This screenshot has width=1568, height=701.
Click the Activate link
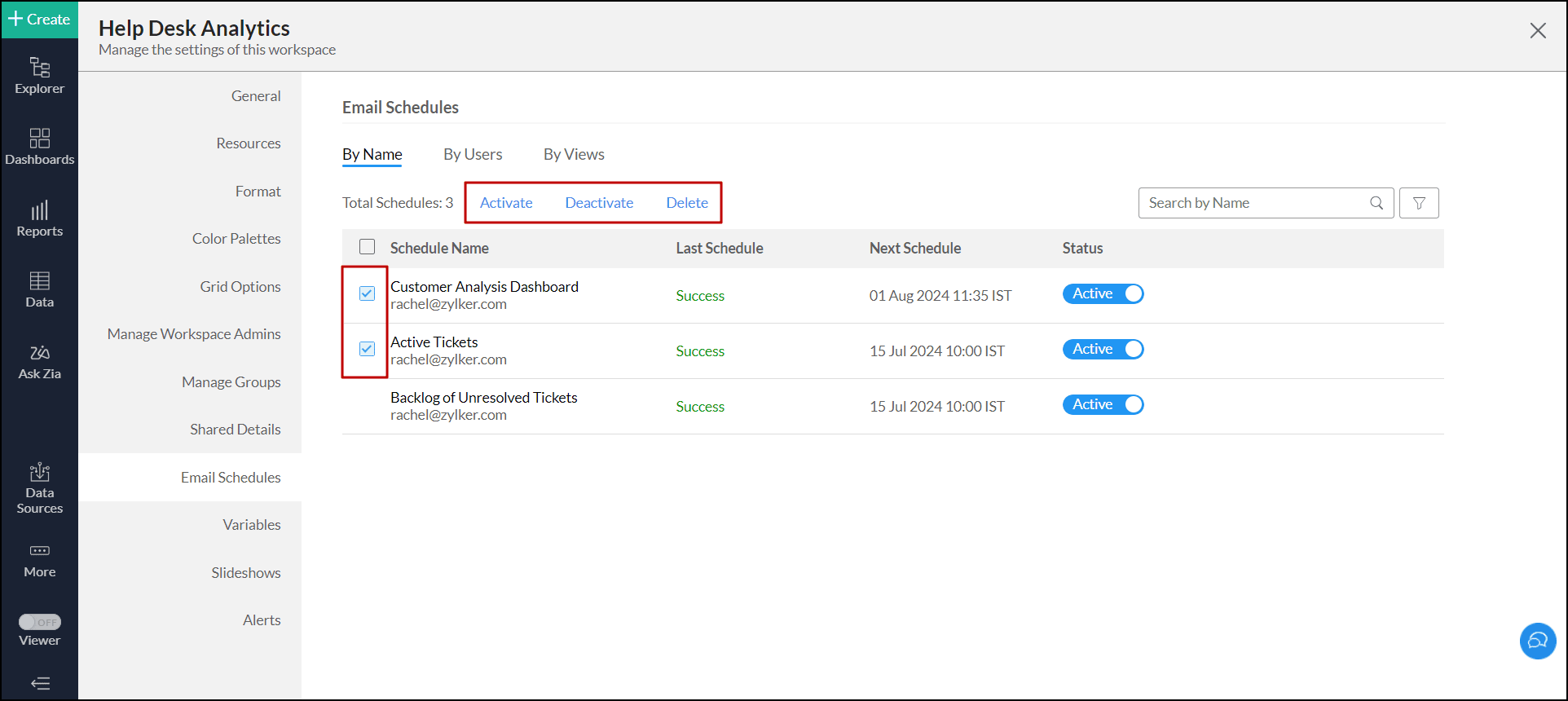(506, 203)
